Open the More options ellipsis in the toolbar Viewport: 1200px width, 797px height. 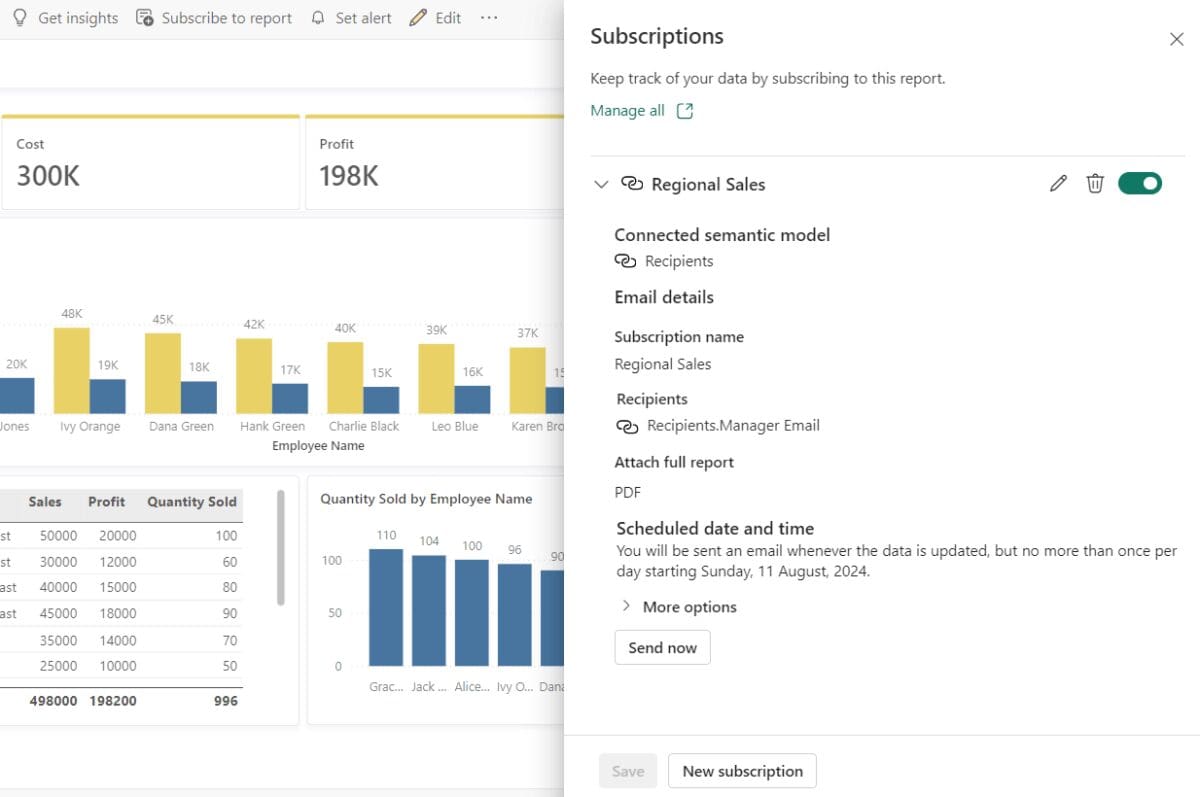pos(489,17)
